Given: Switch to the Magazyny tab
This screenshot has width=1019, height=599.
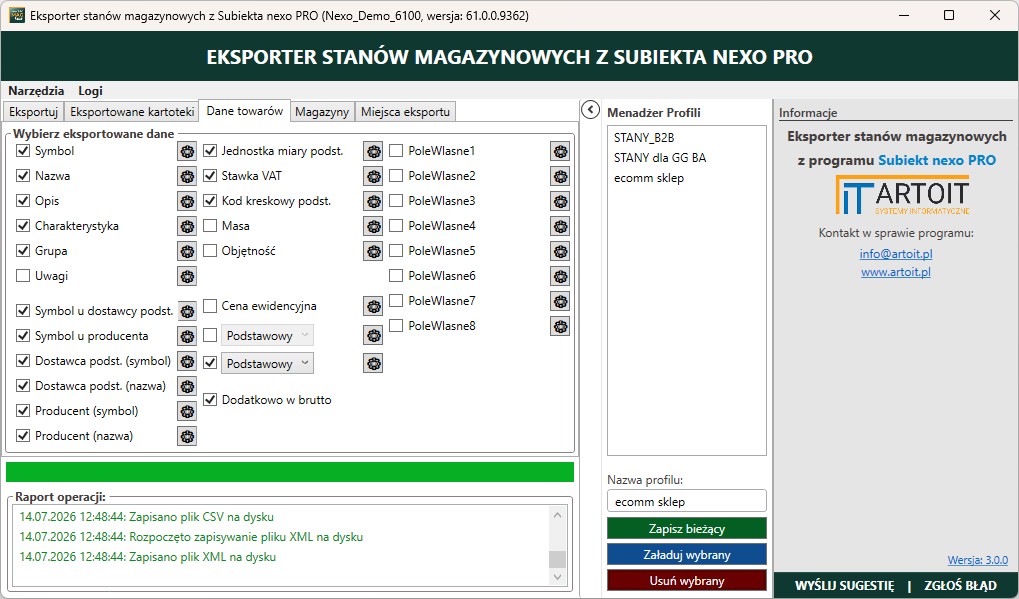Looking at the screenshot, I should [x=322, y=112].
